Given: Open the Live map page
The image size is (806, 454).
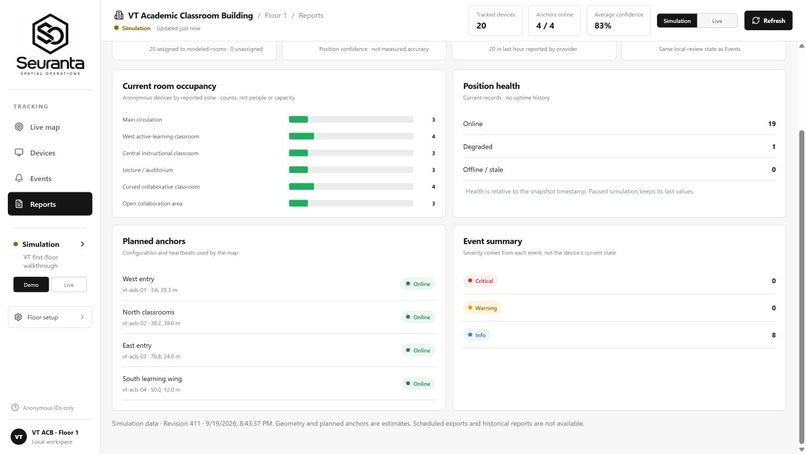Looking at the screenshot, I should click(50, 127).
